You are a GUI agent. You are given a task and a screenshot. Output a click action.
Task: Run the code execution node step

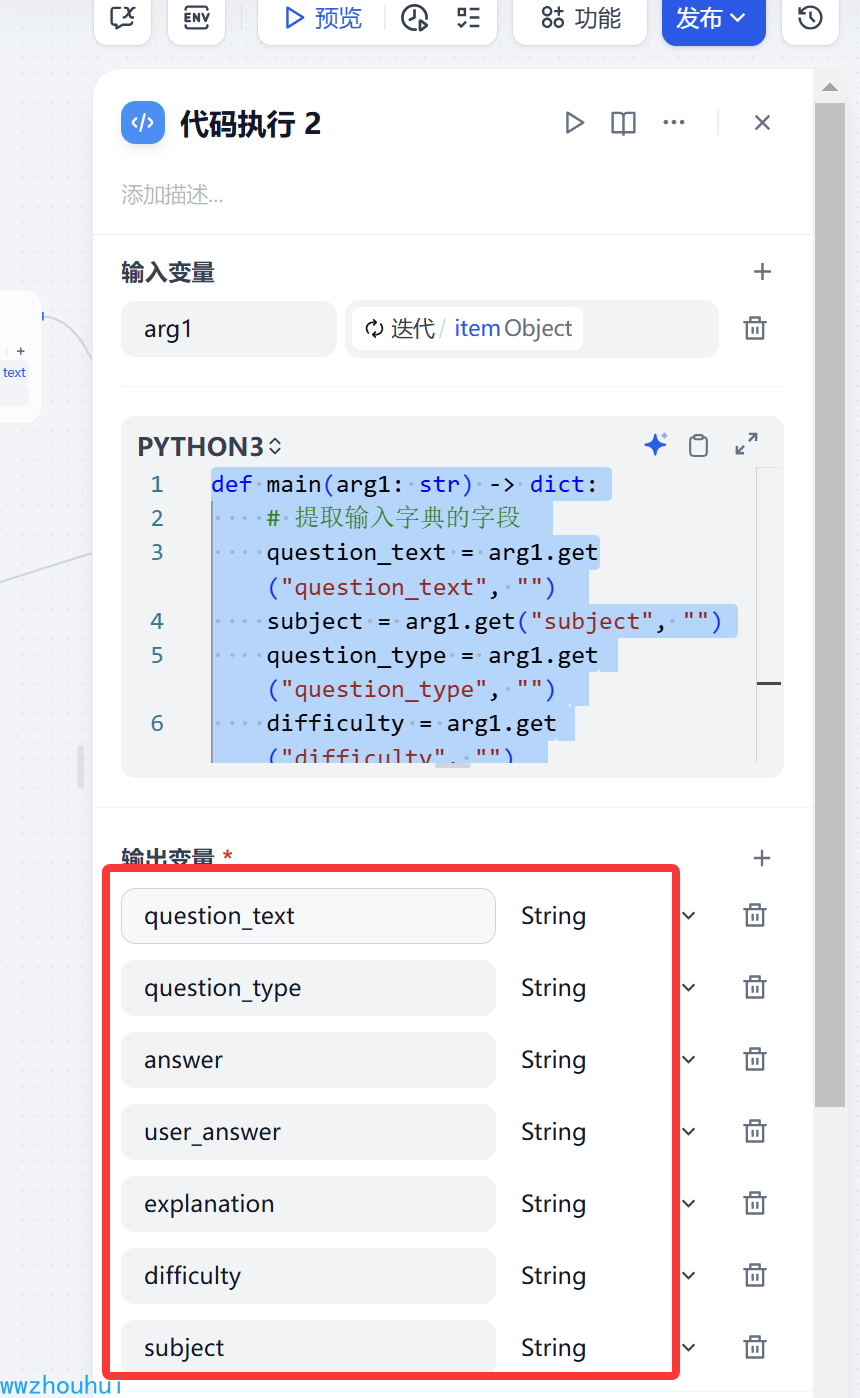574,123
